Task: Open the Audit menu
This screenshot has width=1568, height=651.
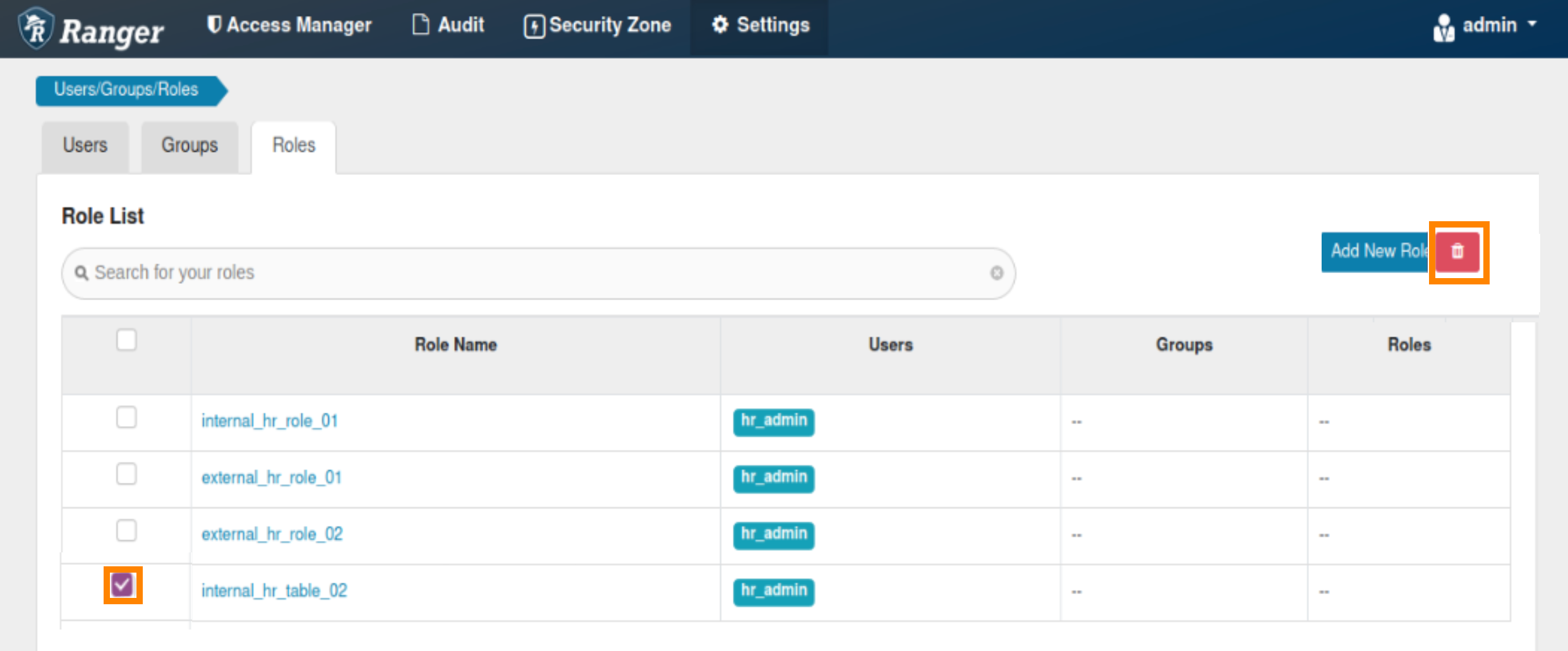Action: click(x=449, y=25)
